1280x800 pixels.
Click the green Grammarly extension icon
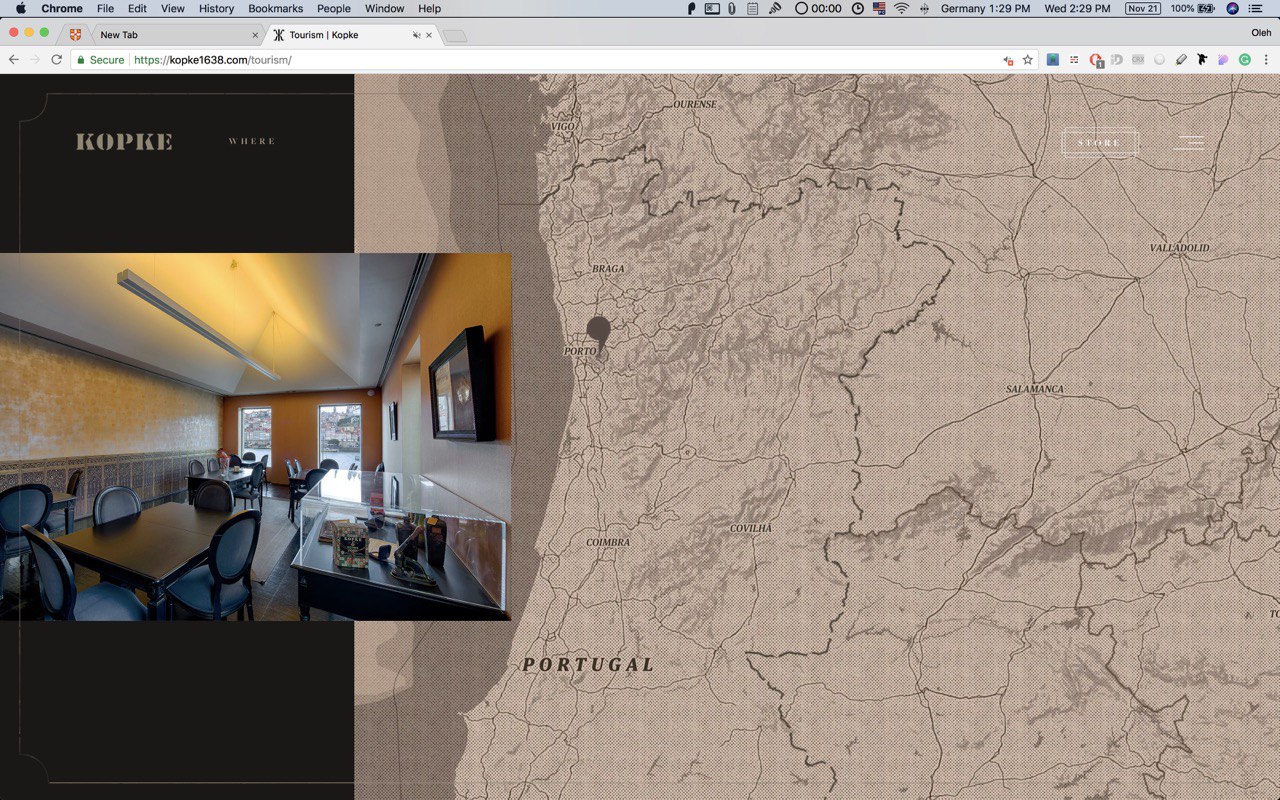point(1245,60)
